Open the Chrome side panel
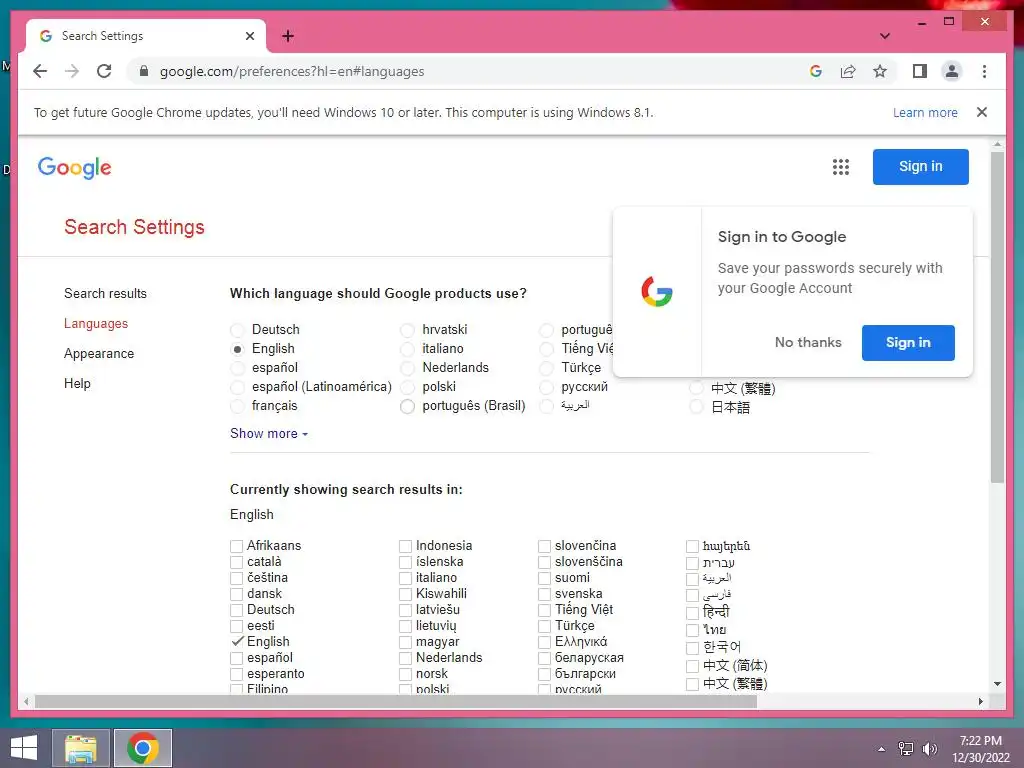This screenshot has width=1024, height=768. point(920,71)
